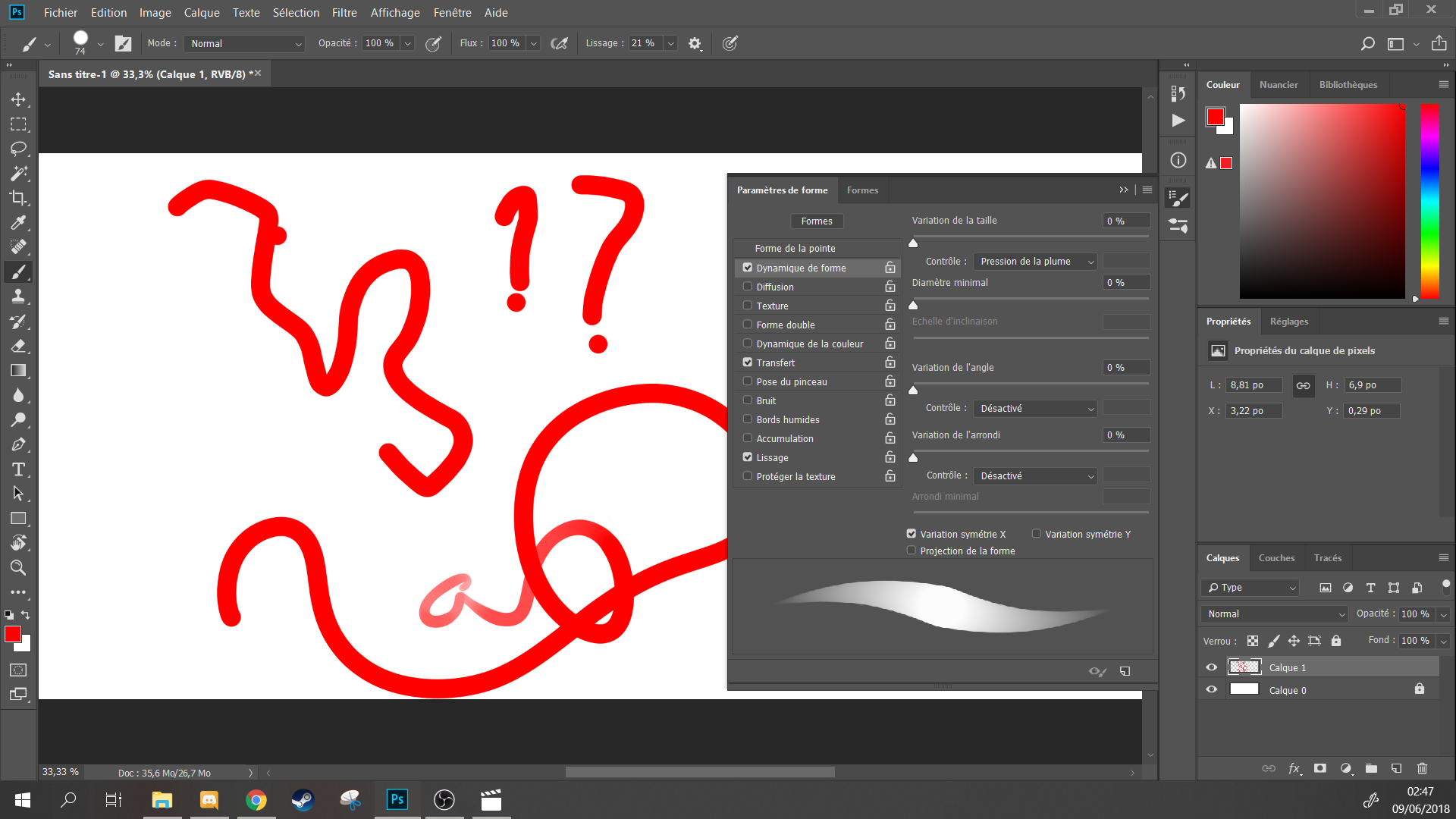Select the Zoom tool

click(19, 567)
